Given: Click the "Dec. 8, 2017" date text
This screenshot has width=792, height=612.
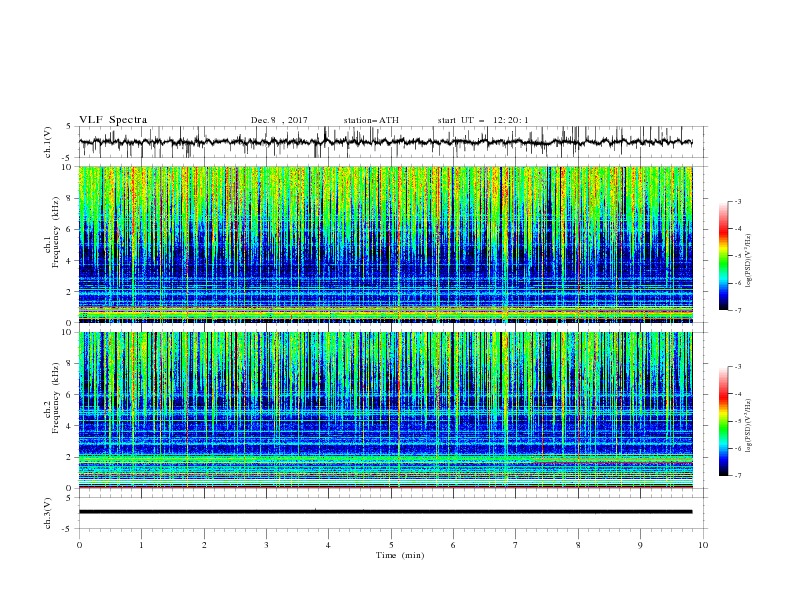Looking at the screenshot, I should pos(279,120).
